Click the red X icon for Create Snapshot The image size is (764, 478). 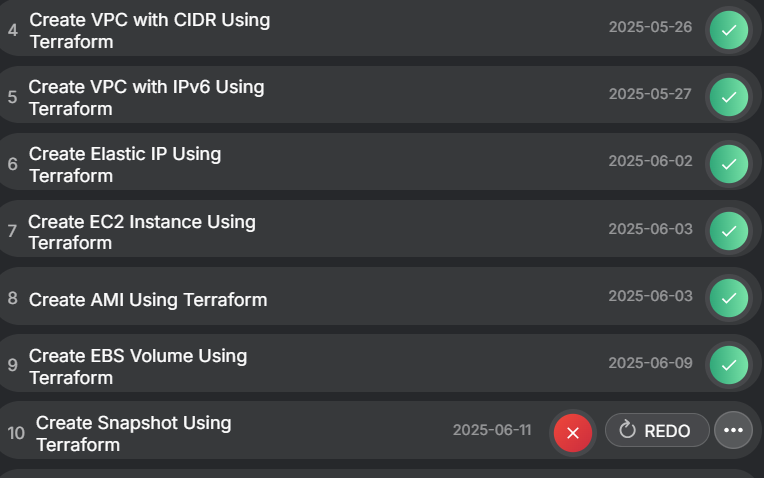[x=573, y=432]
